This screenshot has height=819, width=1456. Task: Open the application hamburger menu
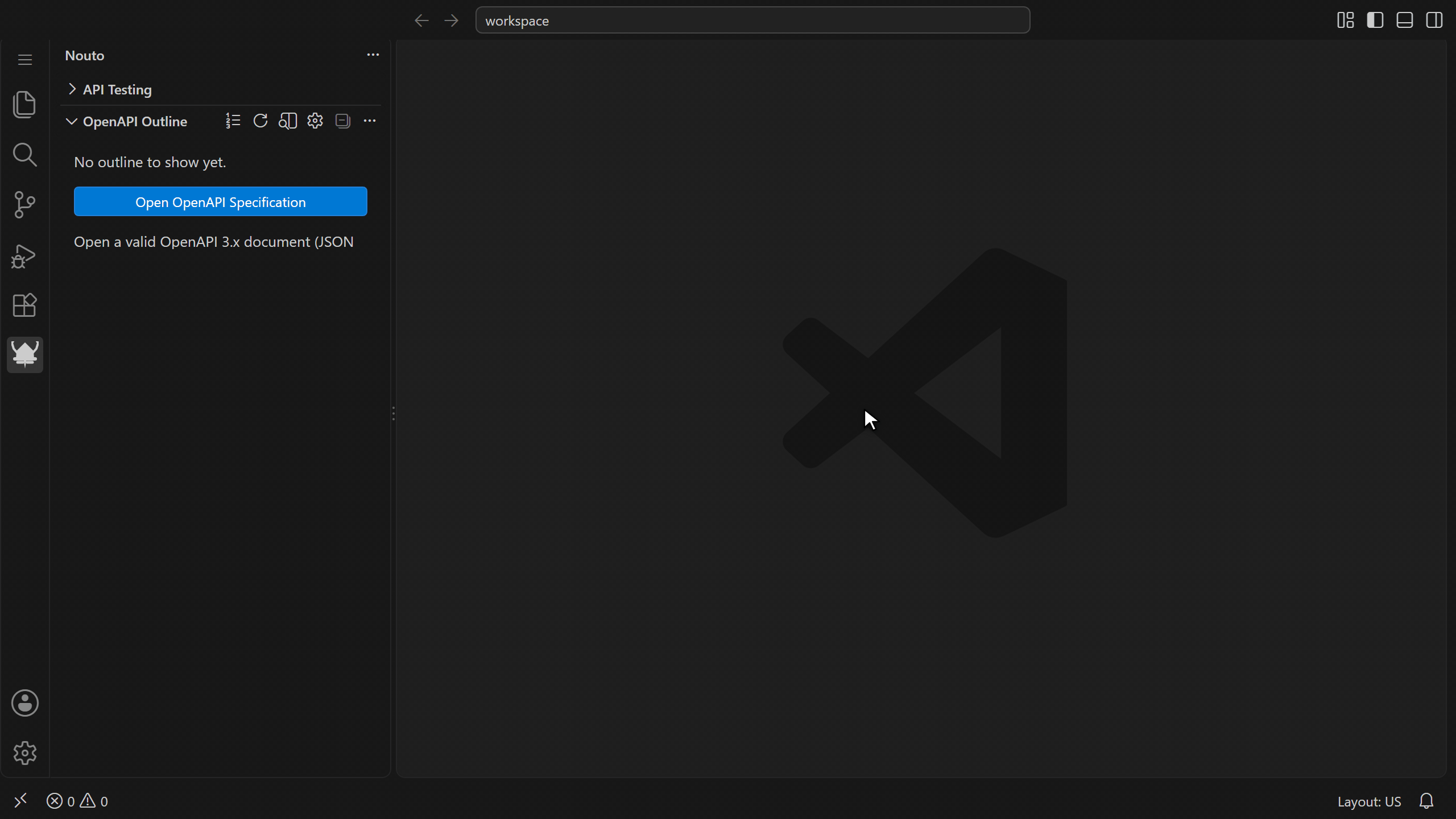click(24, 59)
